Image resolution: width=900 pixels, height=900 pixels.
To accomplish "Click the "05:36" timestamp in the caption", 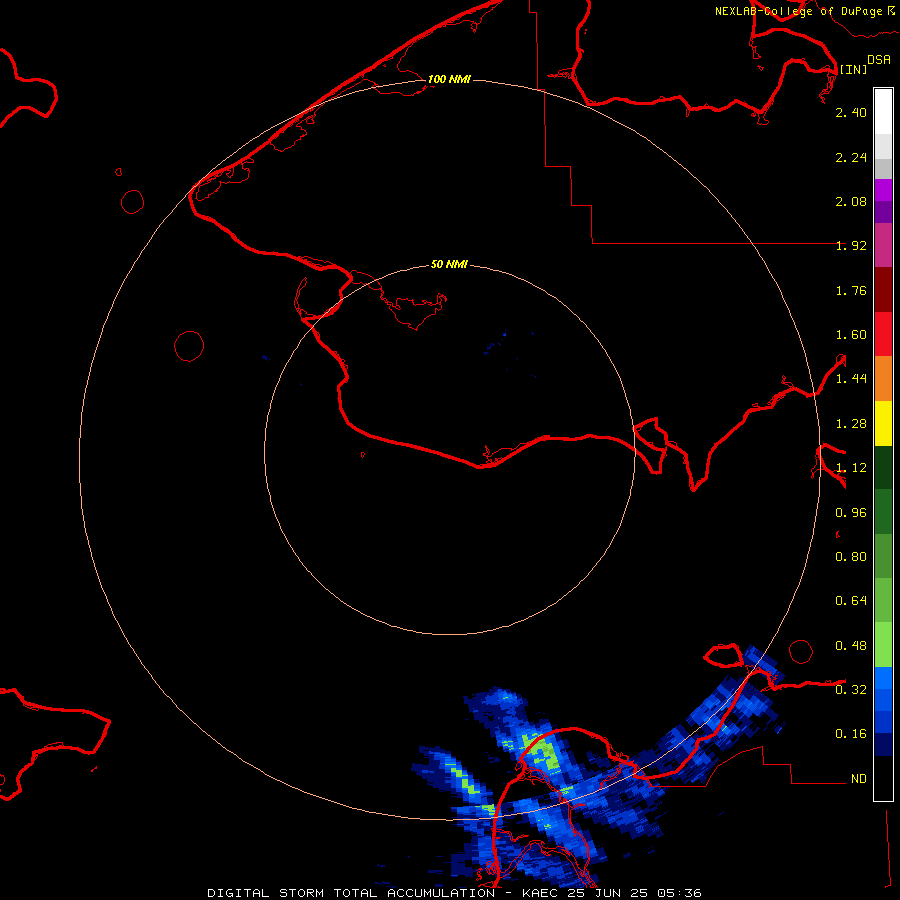I will [679, 893].
